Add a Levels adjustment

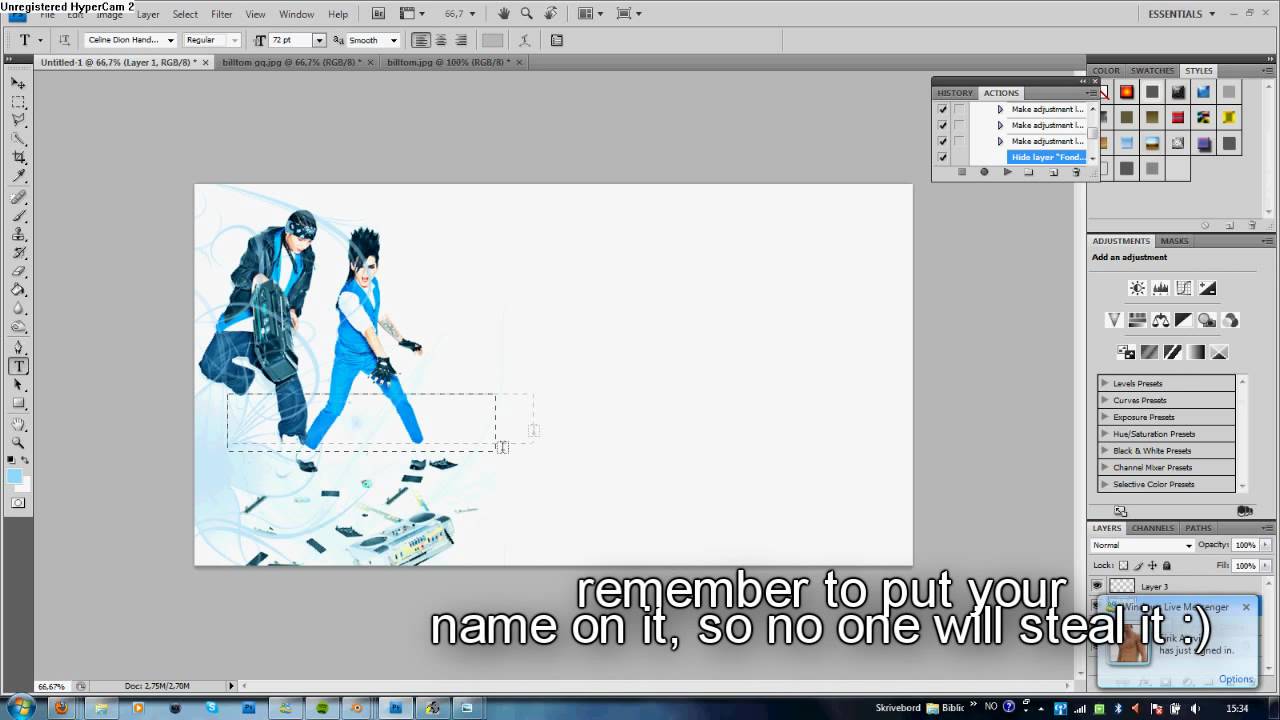click(1161, 288)
